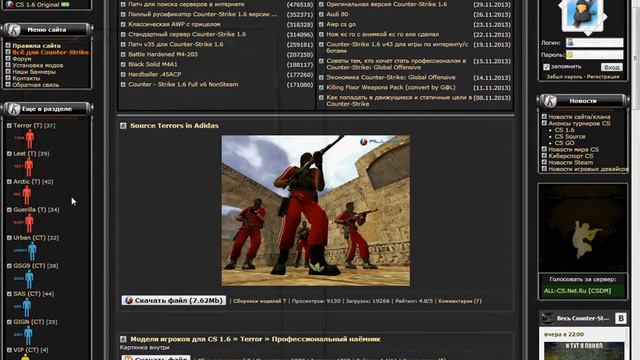Click the VK 'B' icon in the widget
The width and height of the screenshot is (640, 360).
tap(620, 318)
